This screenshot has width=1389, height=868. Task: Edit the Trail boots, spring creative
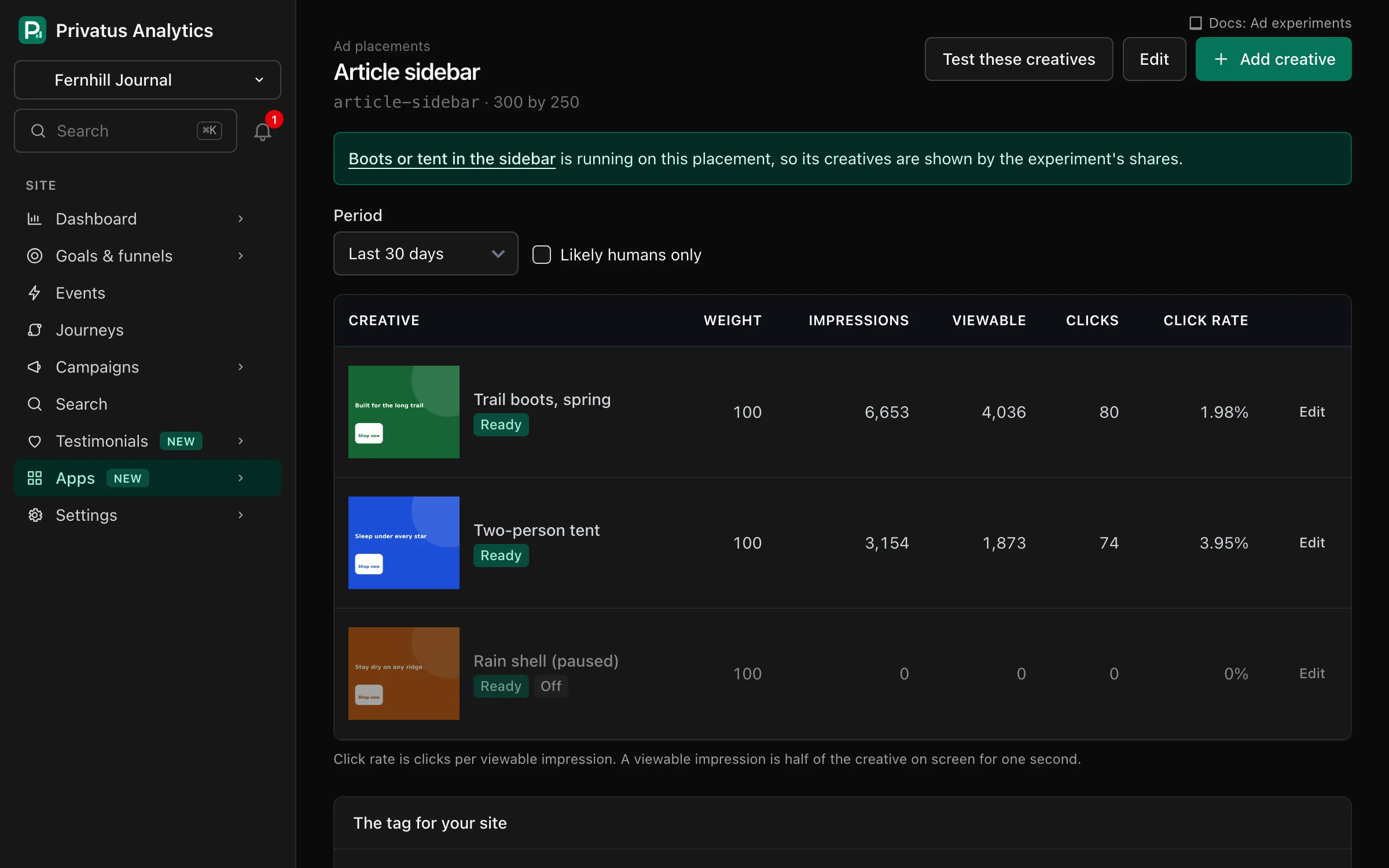1312,412
